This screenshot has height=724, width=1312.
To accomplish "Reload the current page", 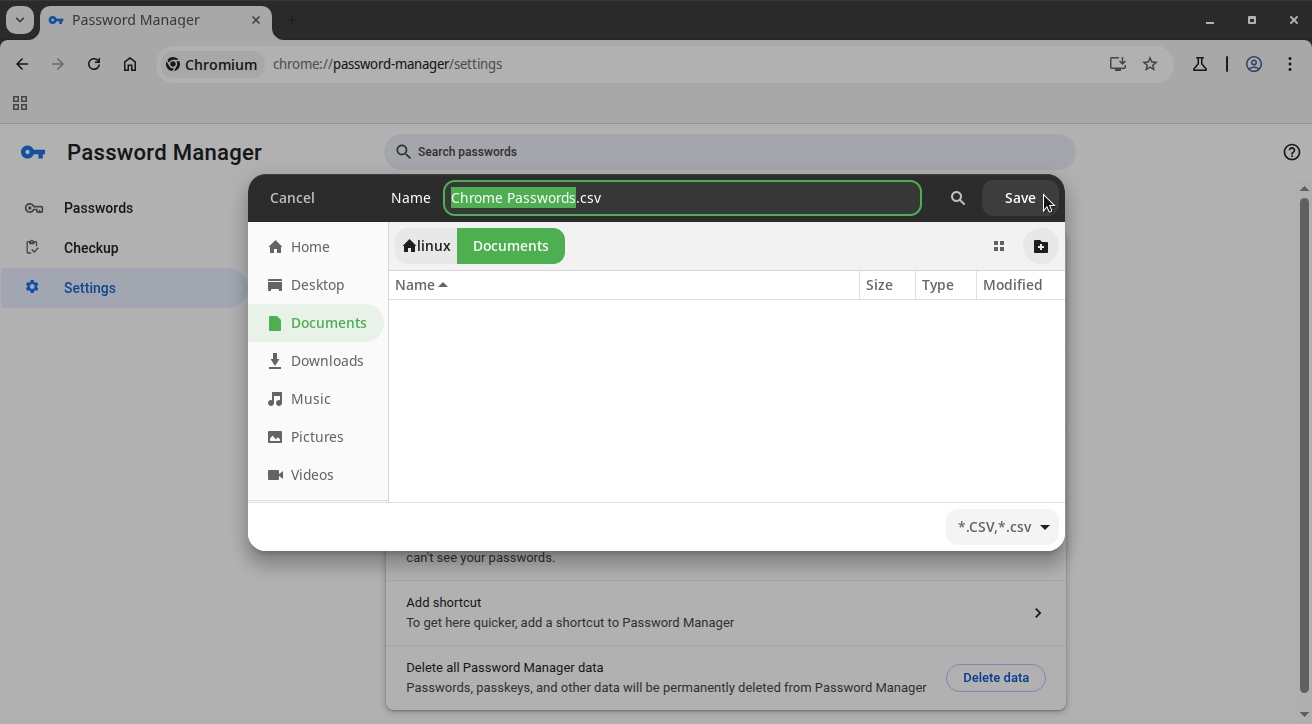I will (94, 64).
